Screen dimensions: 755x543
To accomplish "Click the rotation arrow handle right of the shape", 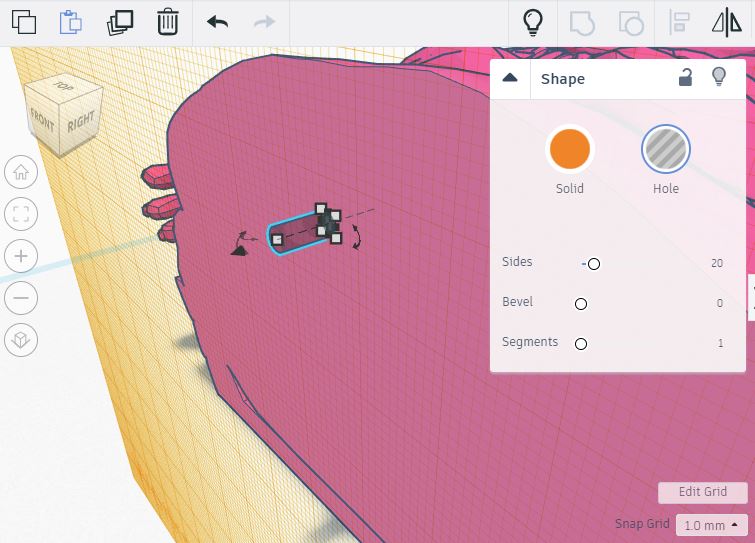I will pyautogui.click(x=356, y=237).
